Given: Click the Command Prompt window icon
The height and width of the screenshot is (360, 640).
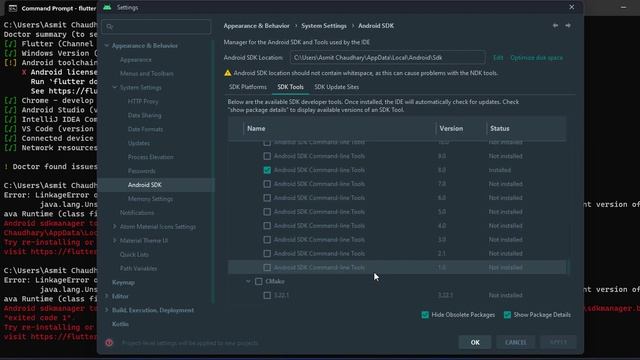Looking at the screenshot, I should pyautogui.click(x=13, y=8).
